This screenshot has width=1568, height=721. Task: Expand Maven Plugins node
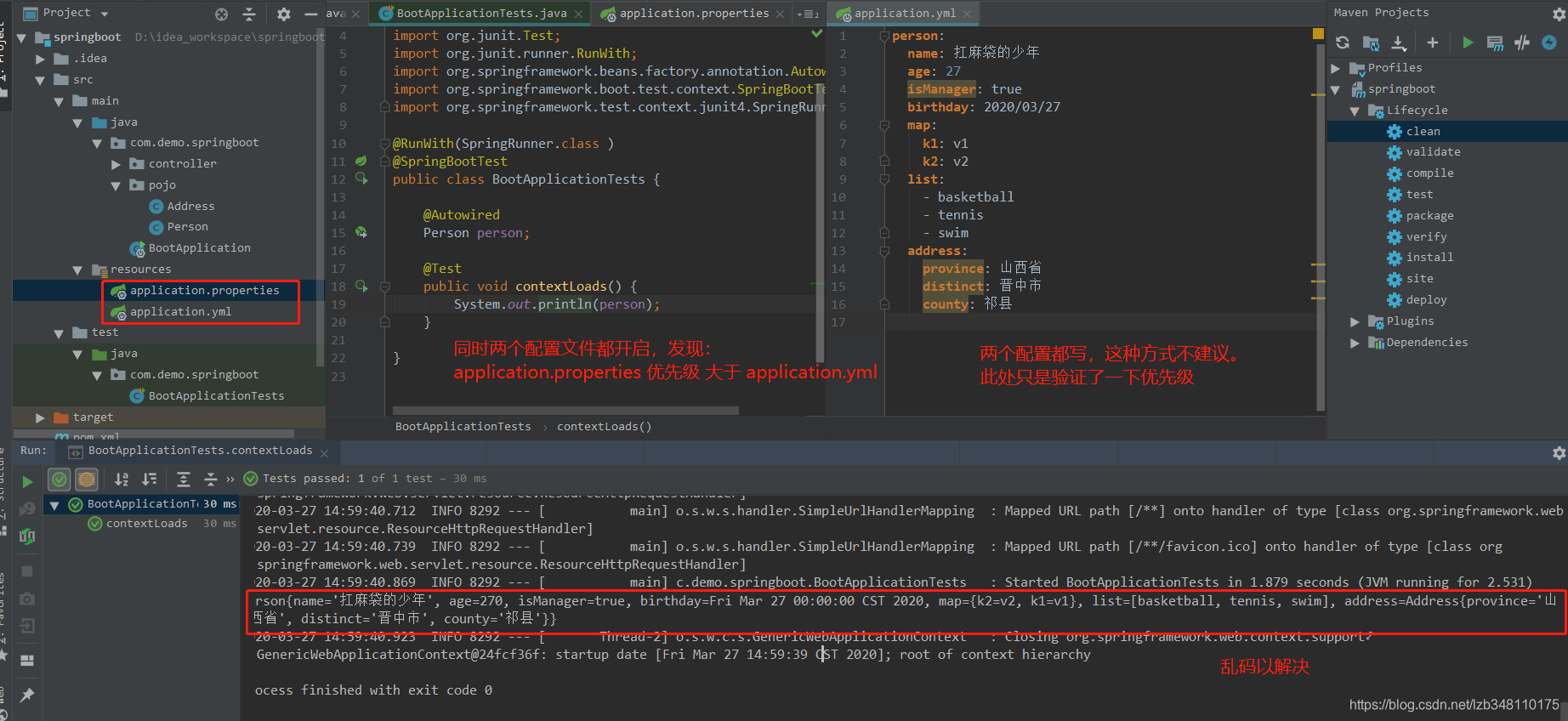pos(1355,321)
